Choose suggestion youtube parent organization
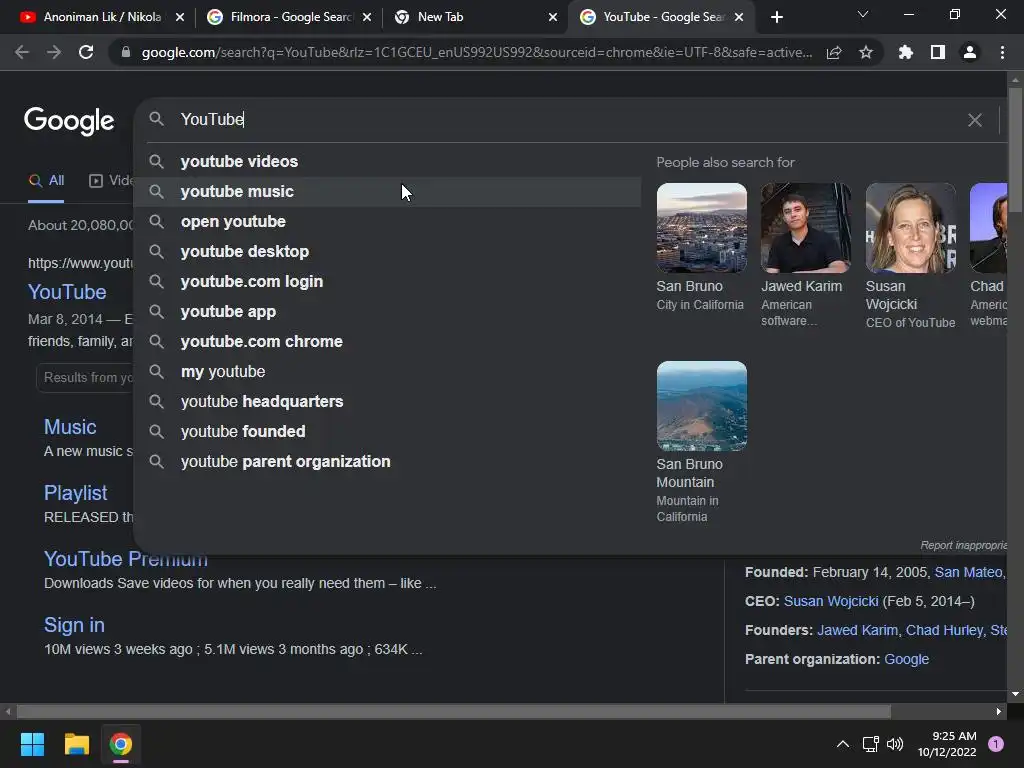The image size is (1024, 768). pyautogui.click(x=387, y=462)
